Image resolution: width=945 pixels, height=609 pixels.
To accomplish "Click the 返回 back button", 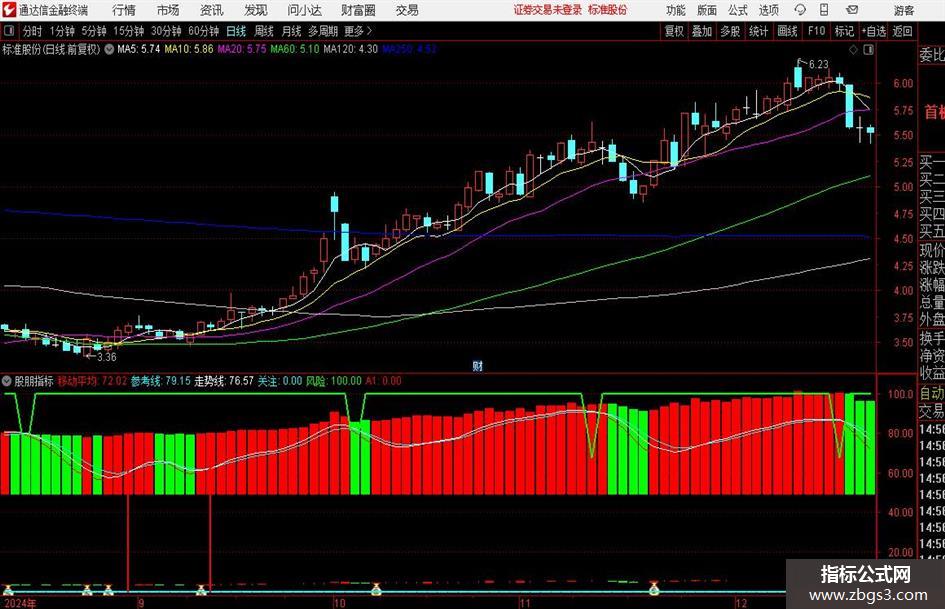I will click(902, 31).
